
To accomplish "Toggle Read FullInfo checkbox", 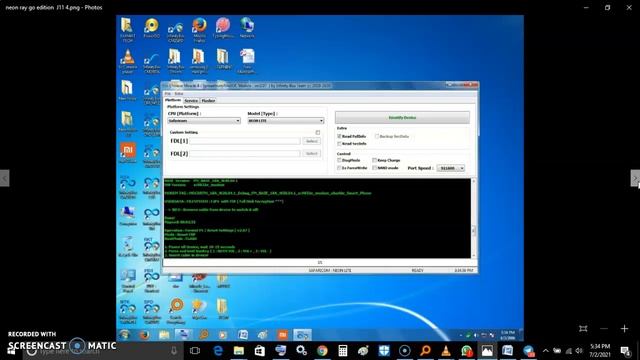I will (339, 136).
